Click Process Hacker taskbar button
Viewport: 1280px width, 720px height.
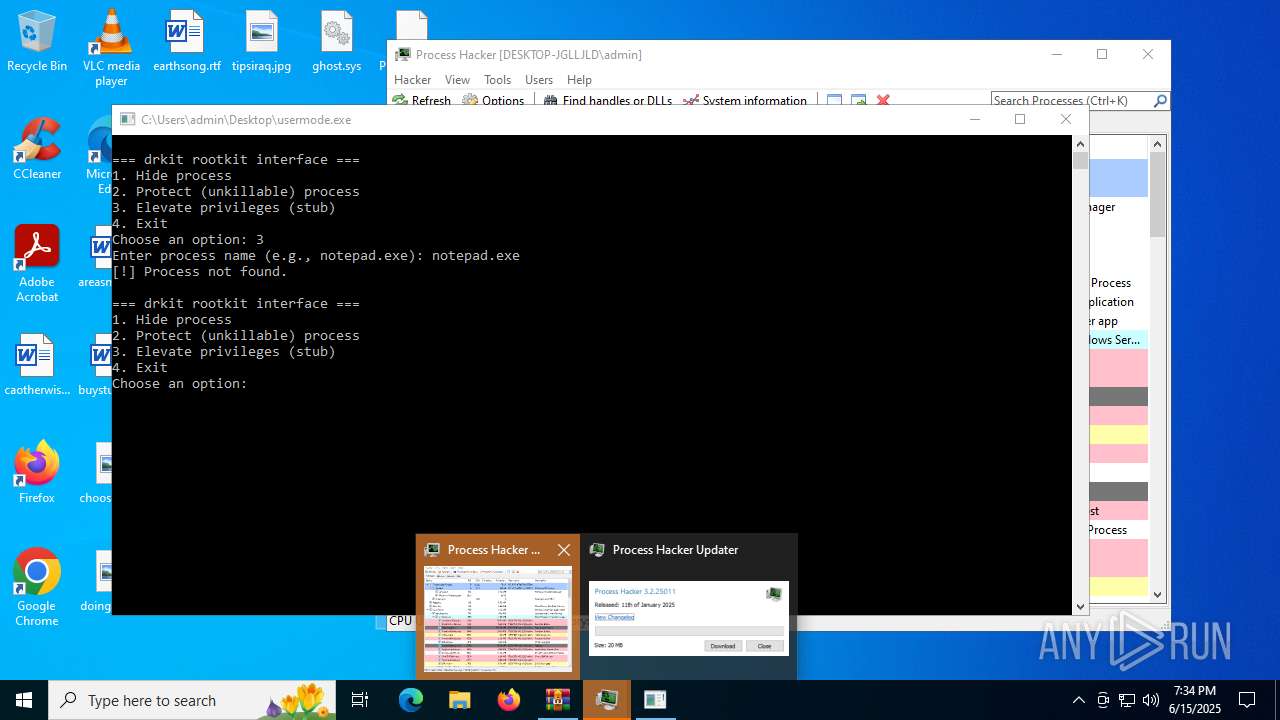607,700
